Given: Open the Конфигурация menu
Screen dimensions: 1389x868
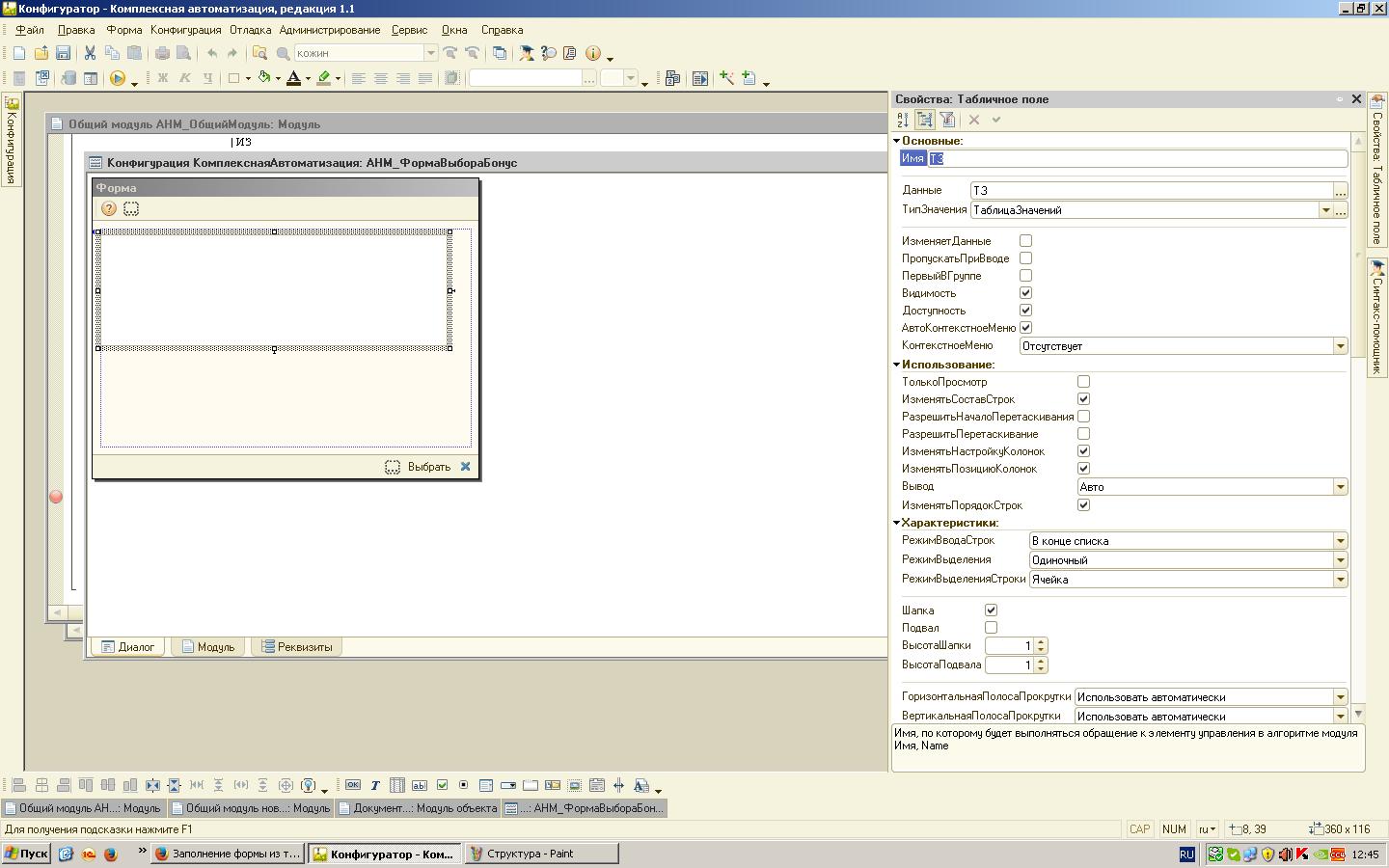Looking at the screenshot, I should (185, 30).
